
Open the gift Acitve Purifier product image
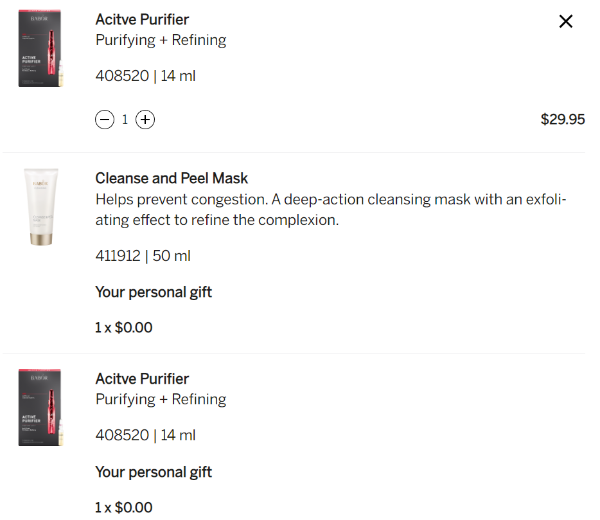click(x=40, y=407)
